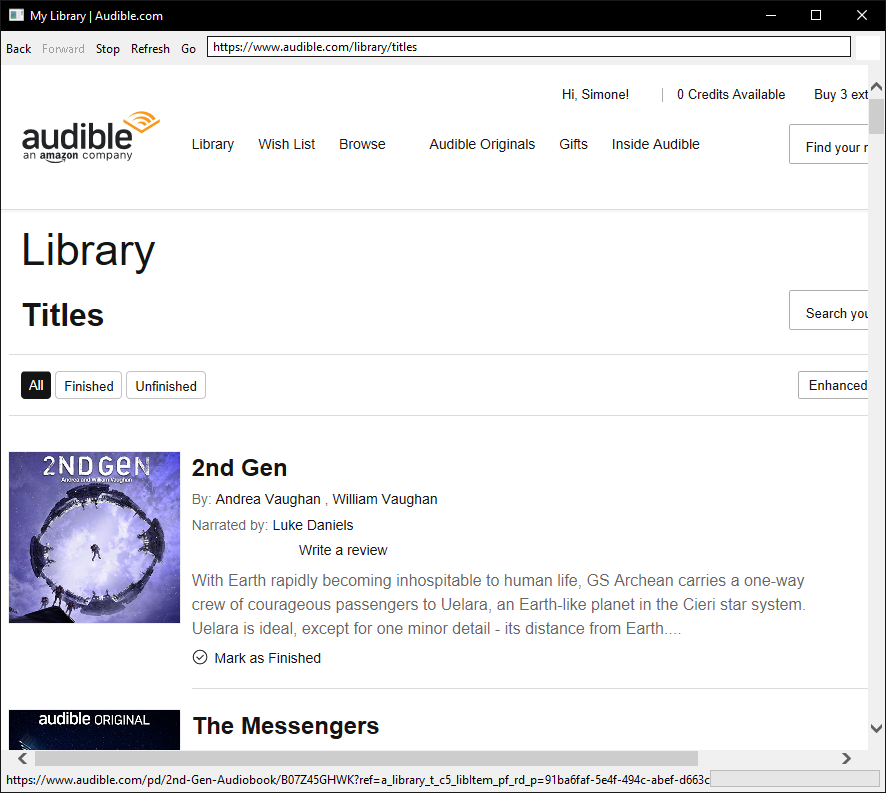The image size is (886, 793).
Task: Select the All filter
Action: click(35, 385)
